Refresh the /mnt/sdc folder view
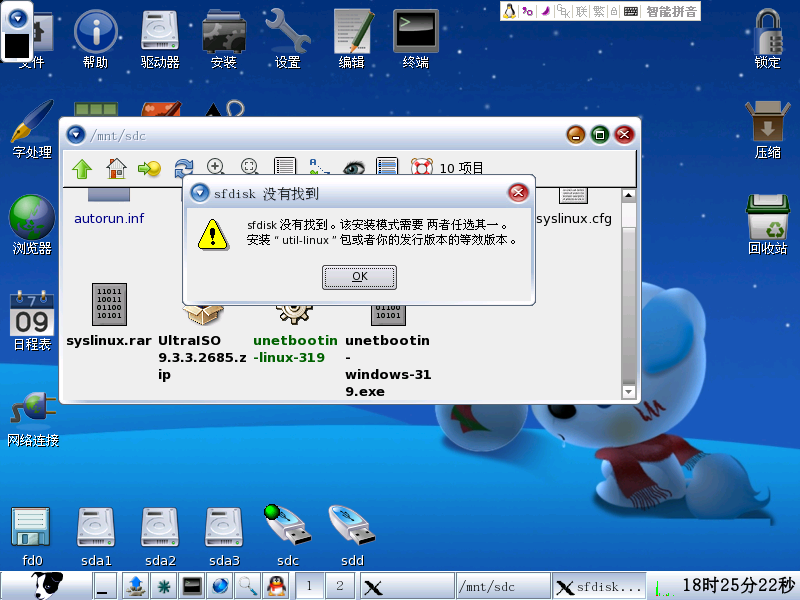800x600 pixels. [183, 167]
